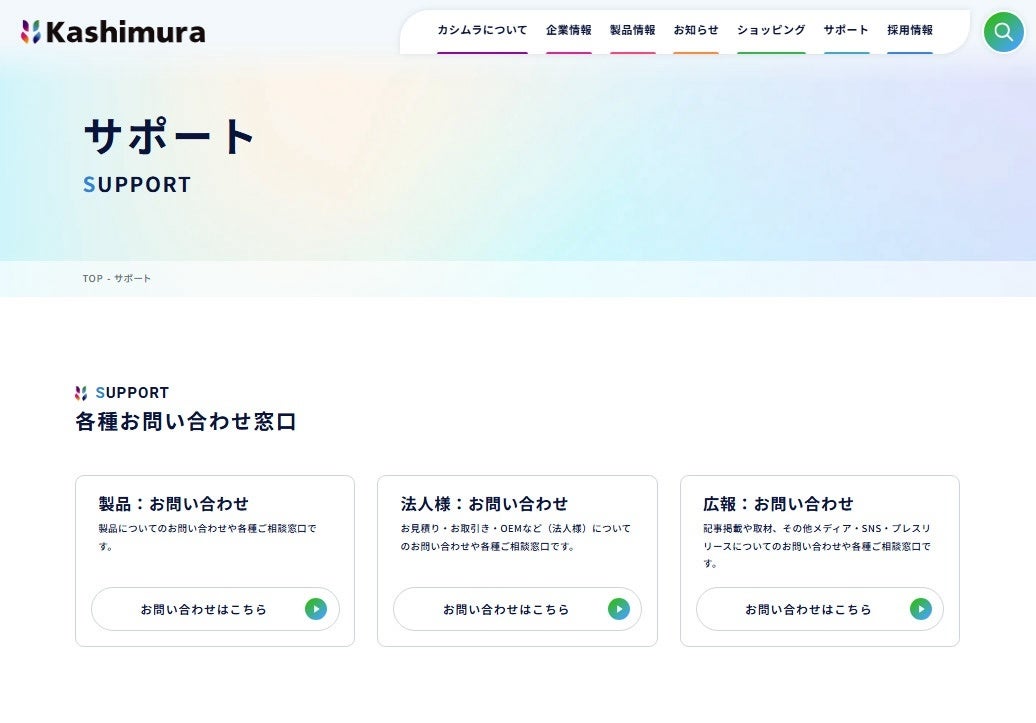This screenshot has width=1036, height=723.
Task: Click arrow icon in 製品 inquiry button
Action: pos(316,609)
